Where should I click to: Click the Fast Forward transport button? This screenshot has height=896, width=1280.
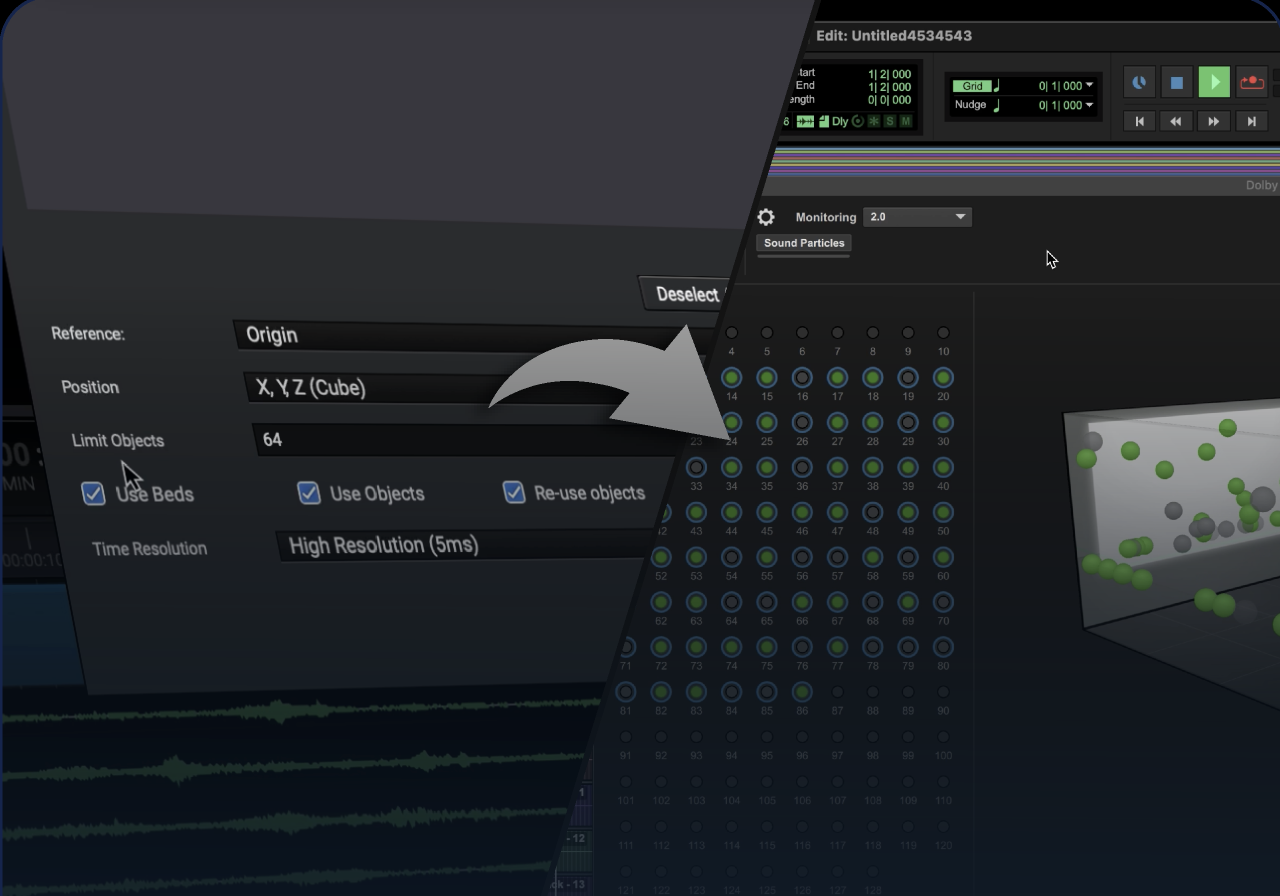click(1214, 121)
